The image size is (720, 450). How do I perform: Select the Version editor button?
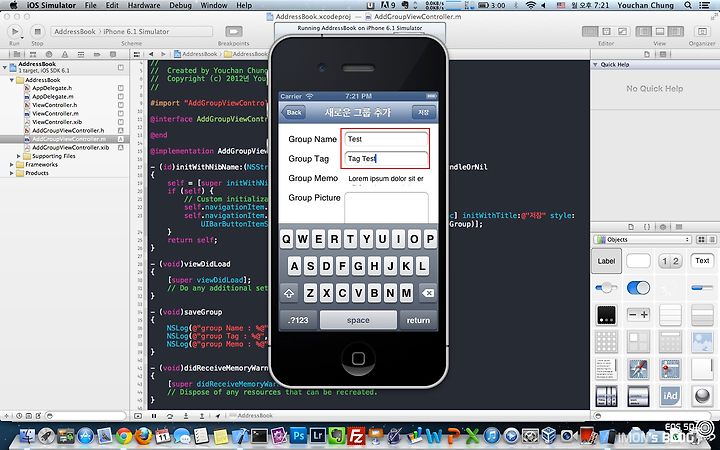tap(622, 31)
